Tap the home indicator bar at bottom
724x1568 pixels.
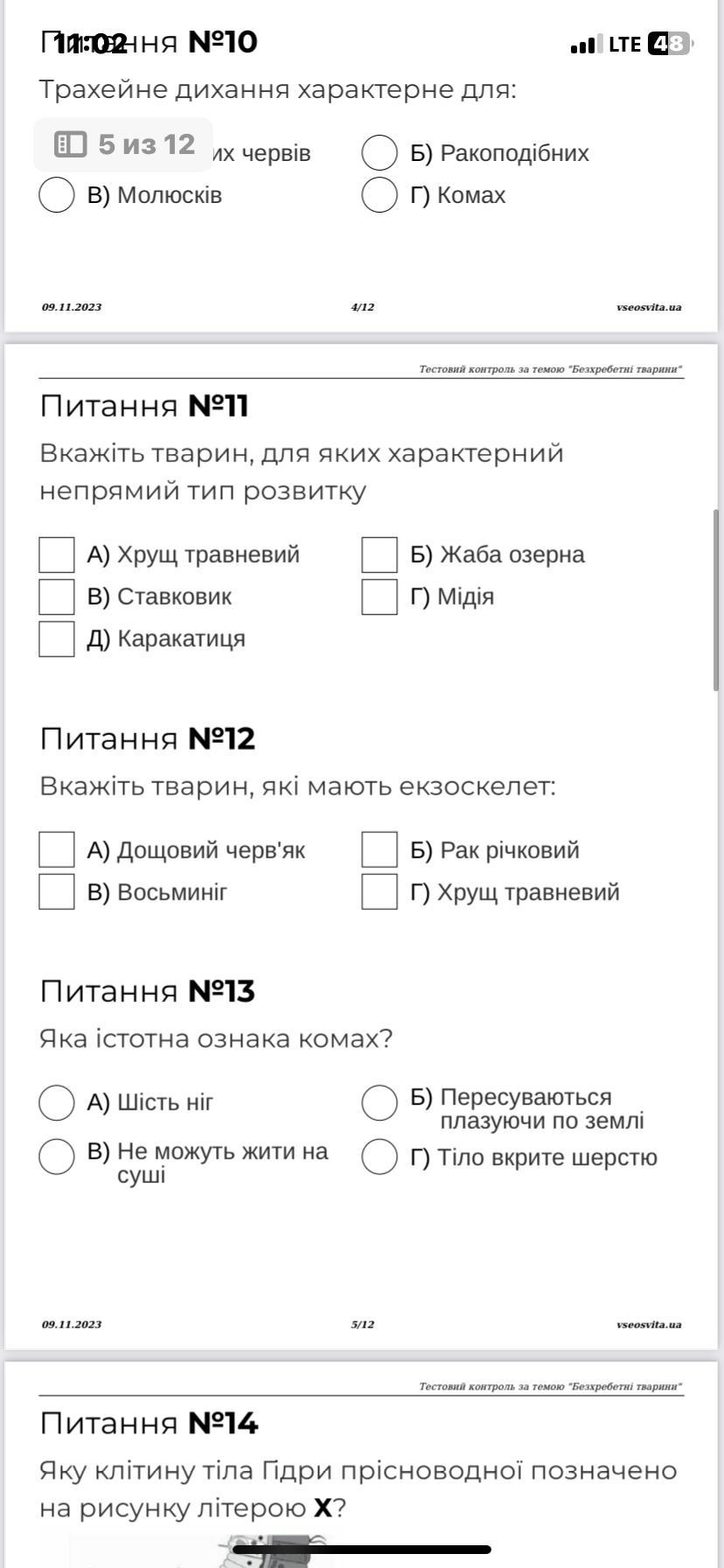tap(362, 1550)
